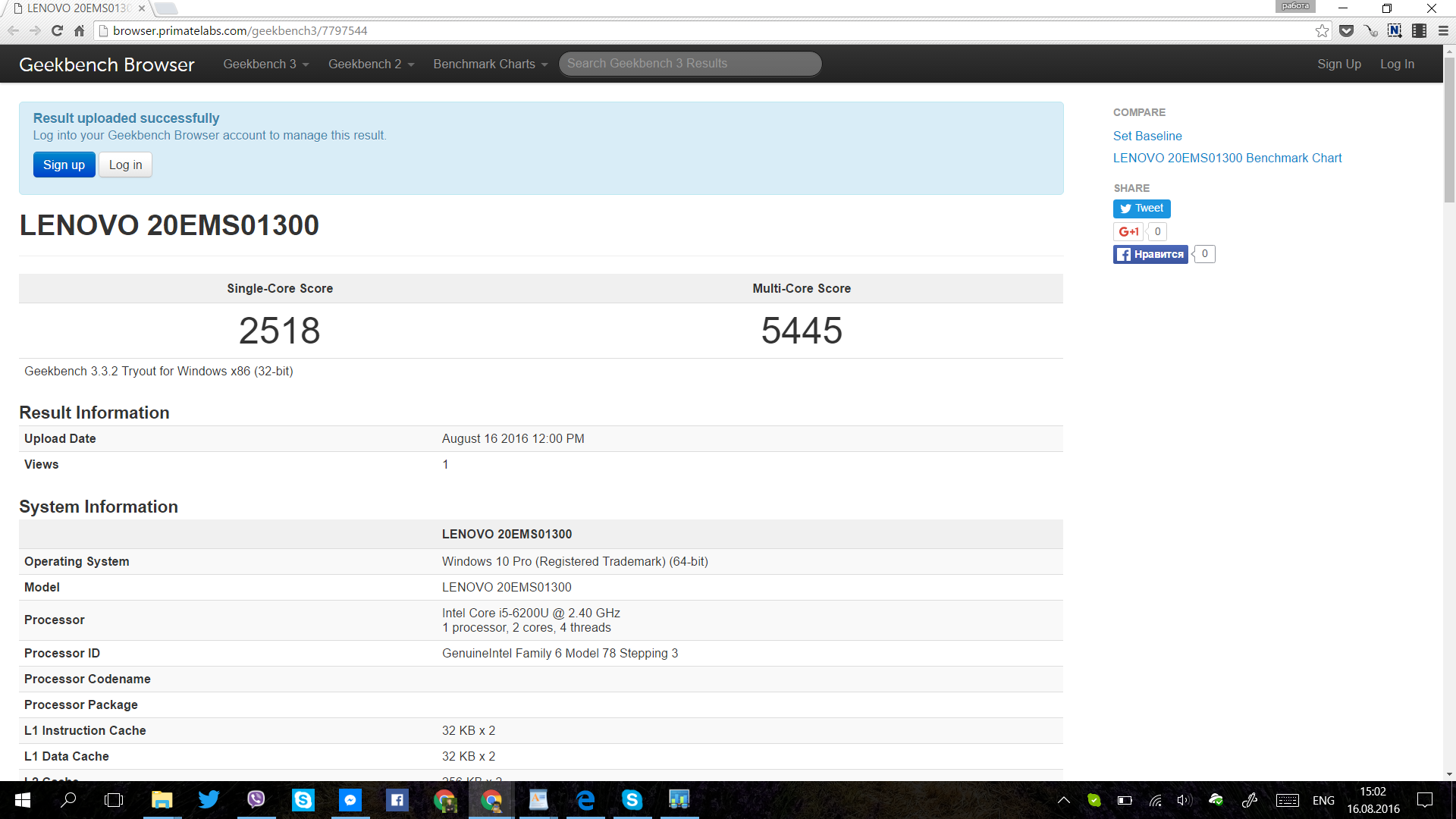Open the smoking pipe extension icon

pyautogui.click(x=1371, y=31)
